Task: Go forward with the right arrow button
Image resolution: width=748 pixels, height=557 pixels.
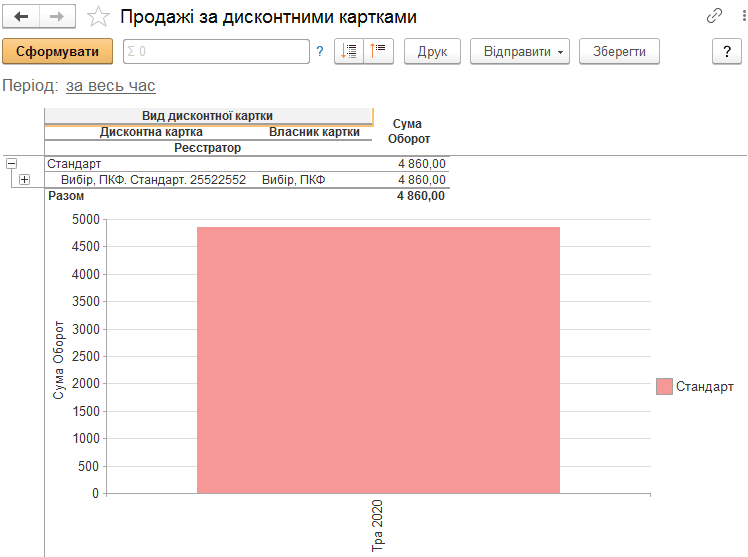Action: (57, 17)
